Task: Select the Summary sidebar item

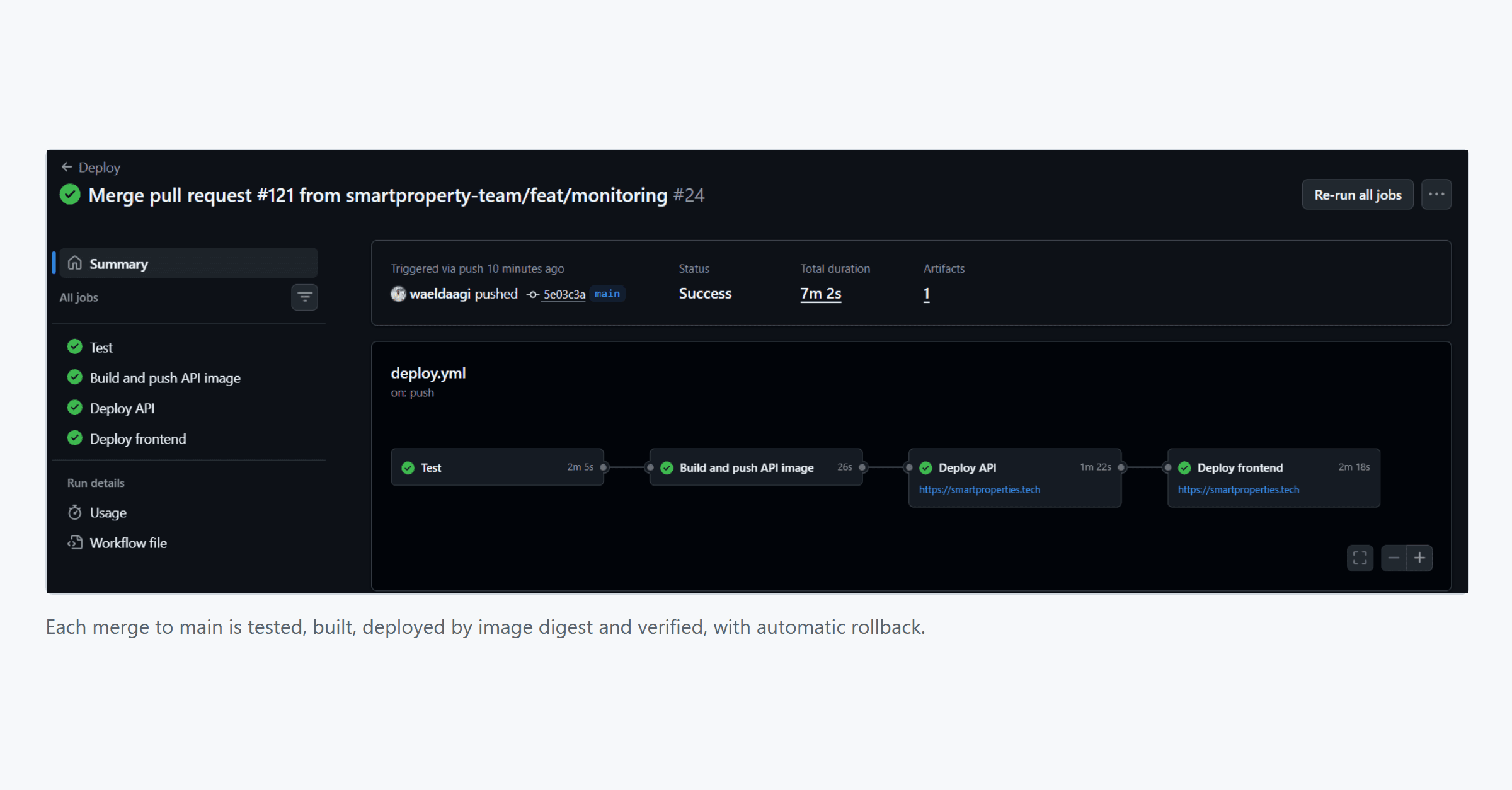Action: tap(188, 263)
